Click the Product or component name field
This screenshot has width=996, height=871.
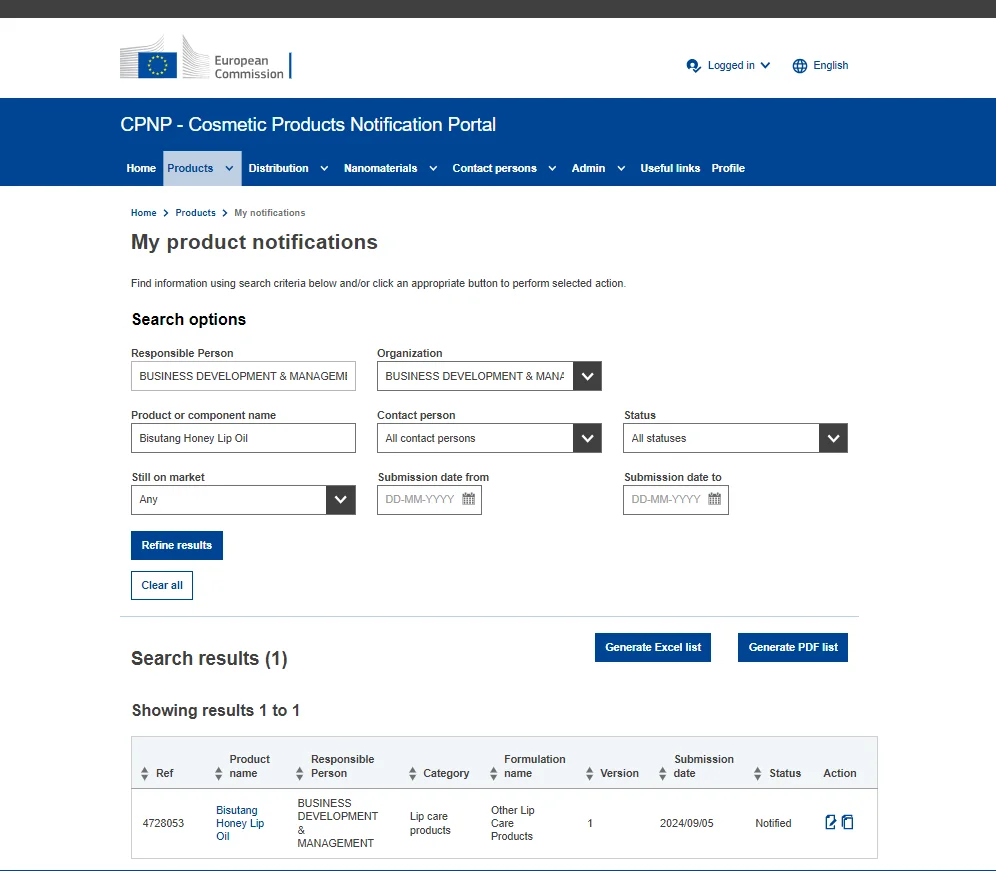pyautogui.click(x=243, y=438)
